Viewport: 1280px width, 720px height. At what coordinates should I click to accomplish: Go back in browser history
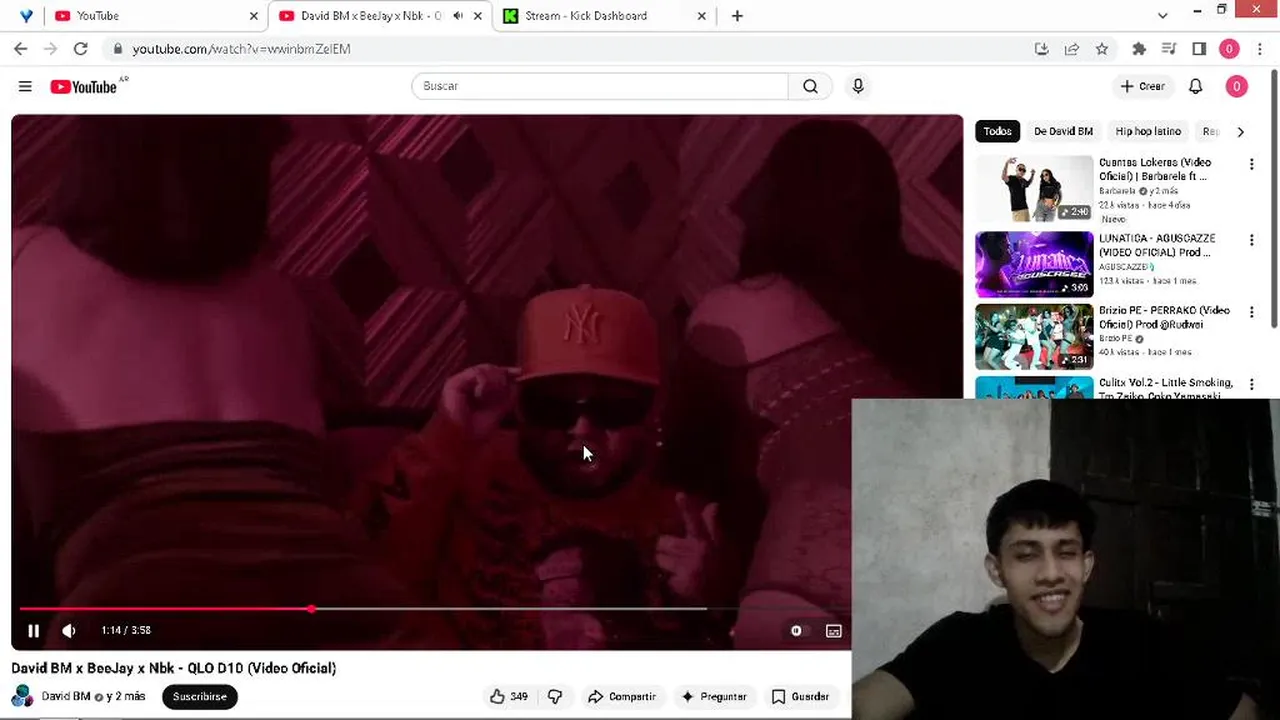click(x=20, y=48)
